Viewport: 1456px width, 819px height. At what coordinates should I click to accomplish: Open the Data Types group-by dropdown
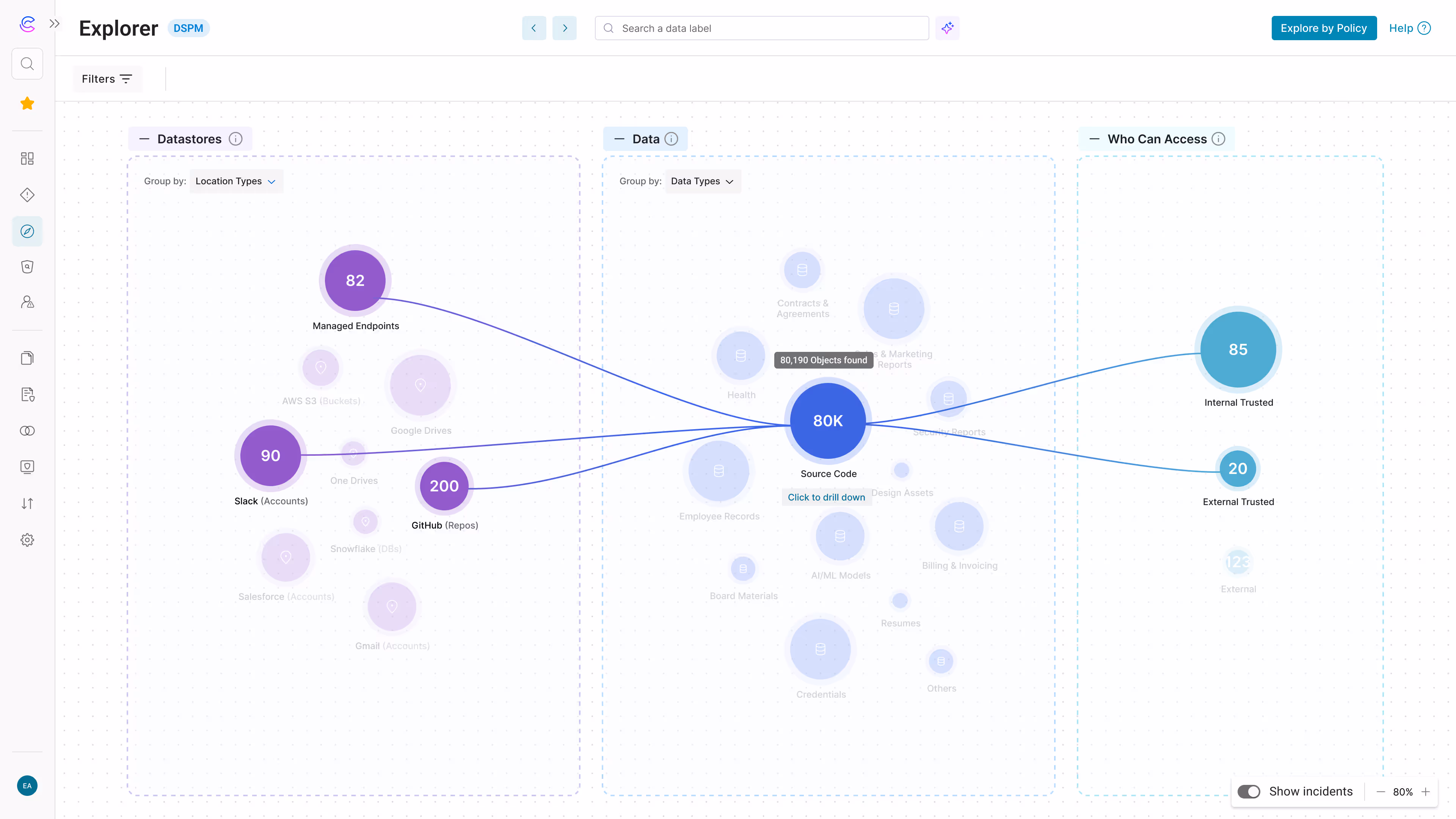[x=702, y=182]
